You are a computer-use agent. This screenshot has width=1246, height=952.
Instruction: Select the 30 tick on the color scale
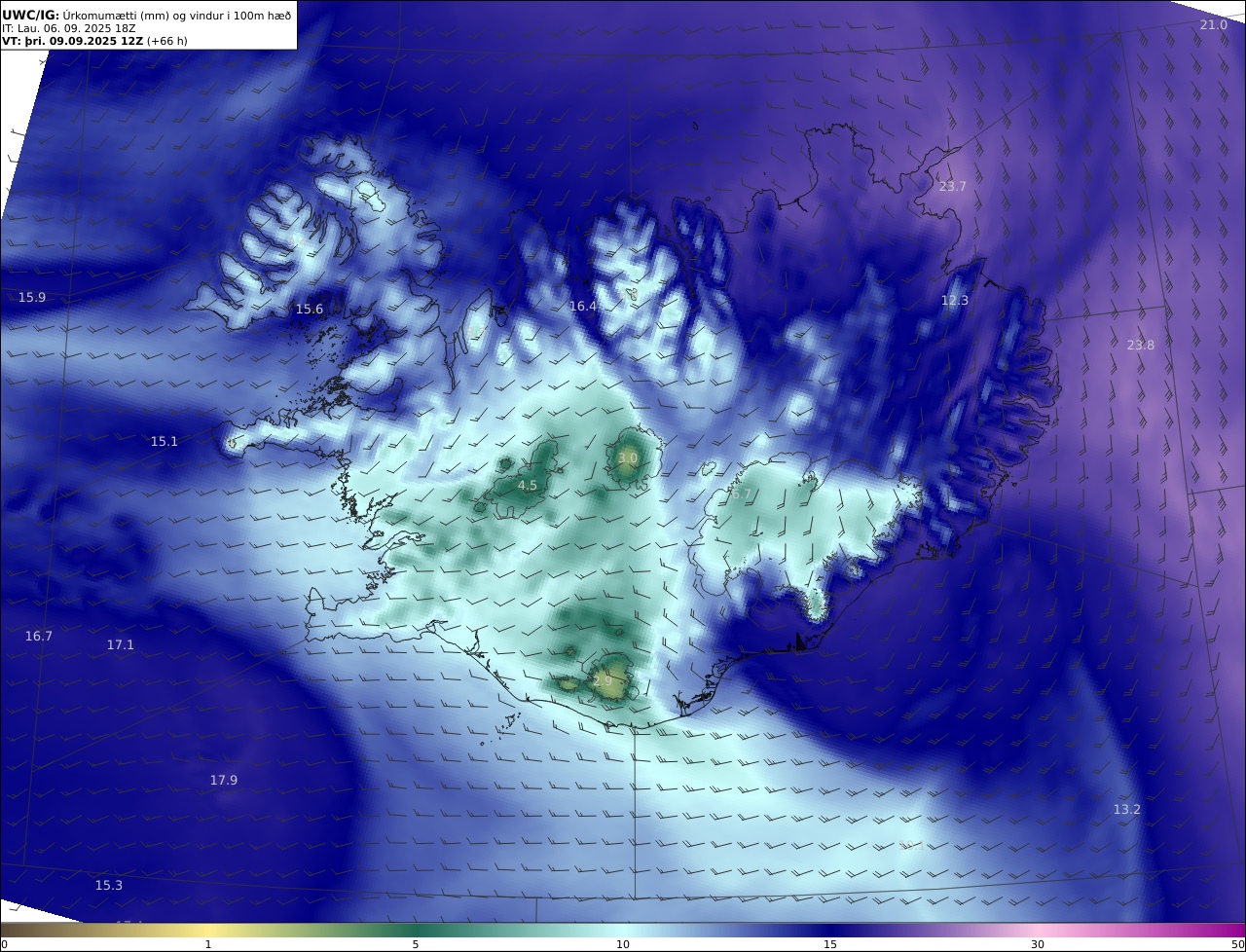[1038, 944]
